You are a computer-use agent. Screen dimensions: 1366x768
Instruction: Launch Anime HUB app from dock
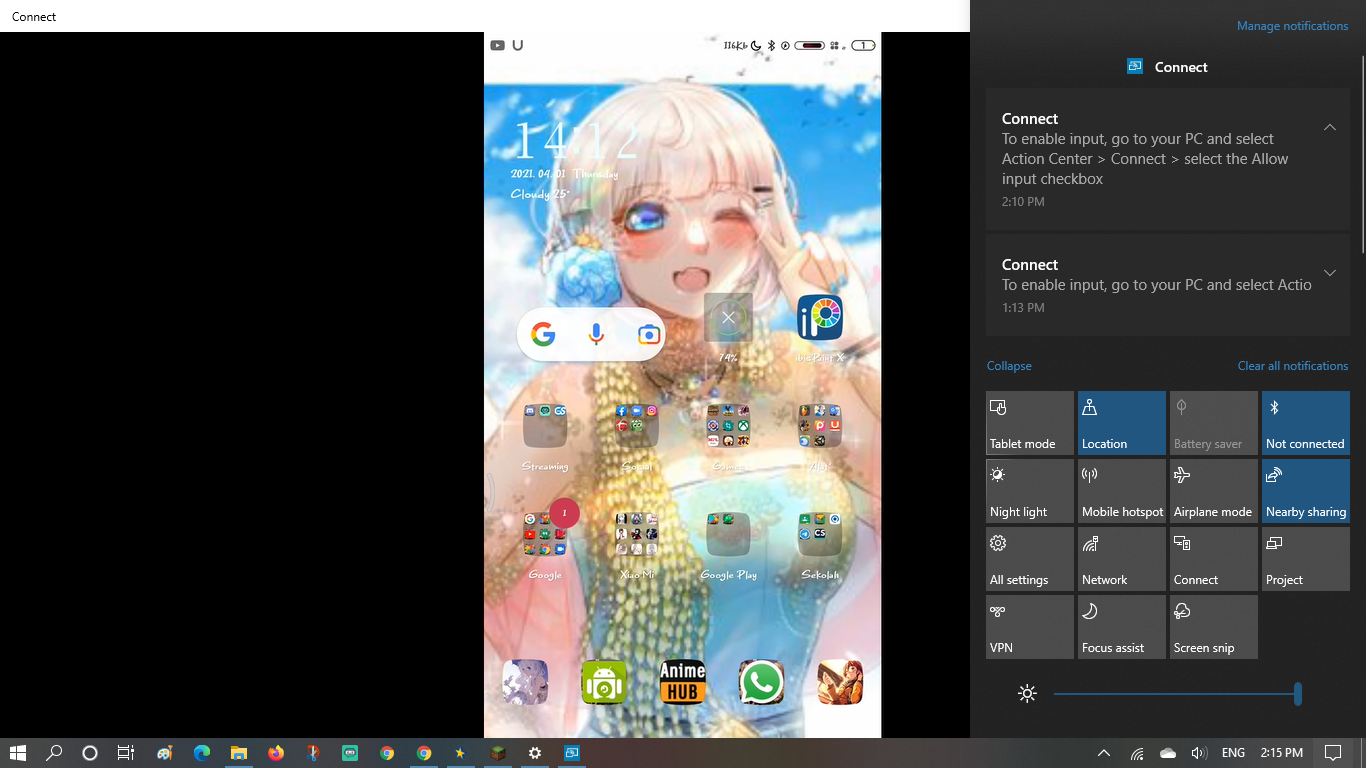(683, 683)
